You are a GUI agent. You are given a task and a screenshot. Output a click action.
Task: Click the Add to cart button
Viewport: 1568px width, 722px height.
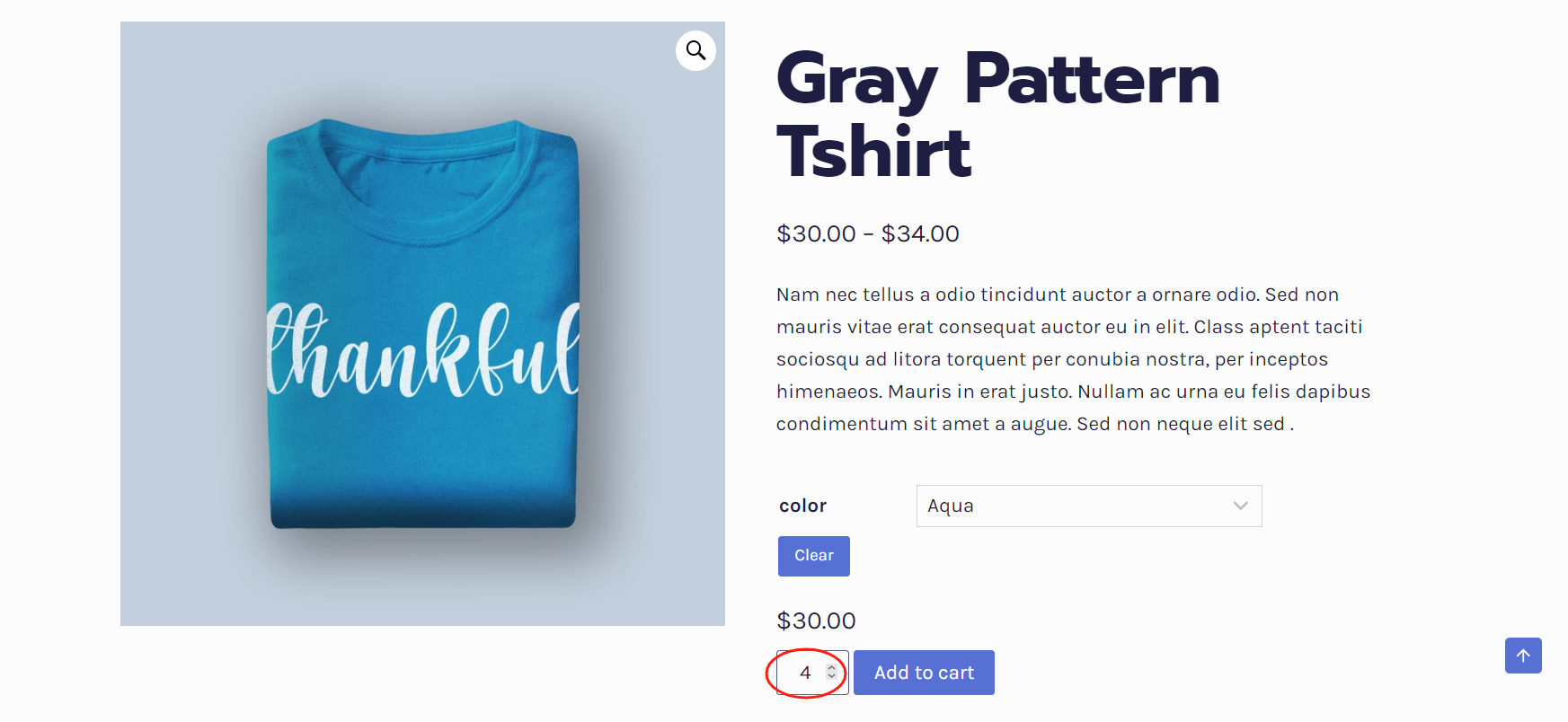[924, 673]
